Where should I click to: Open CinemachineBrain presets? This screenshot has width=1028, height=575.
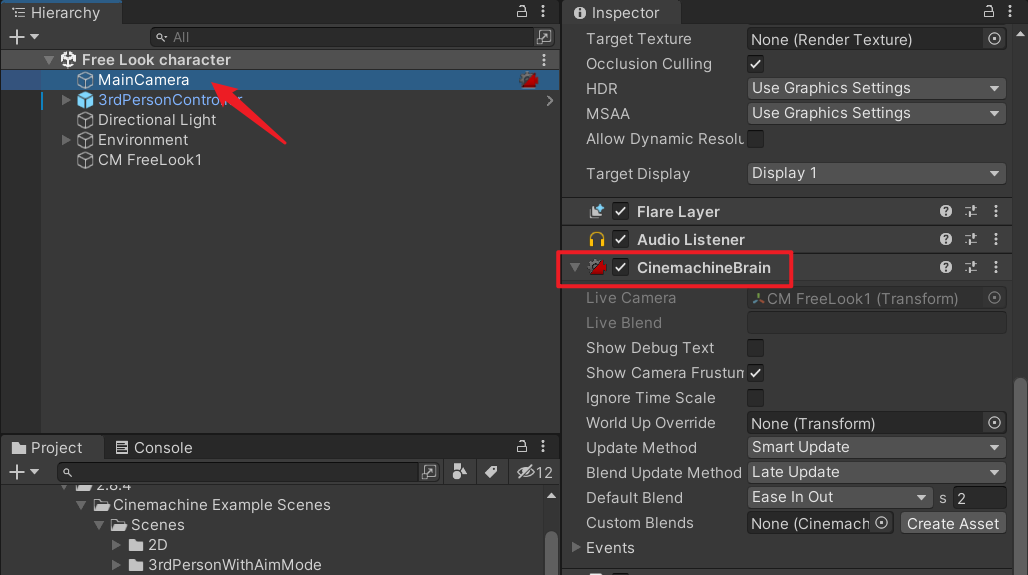point(971,267)
